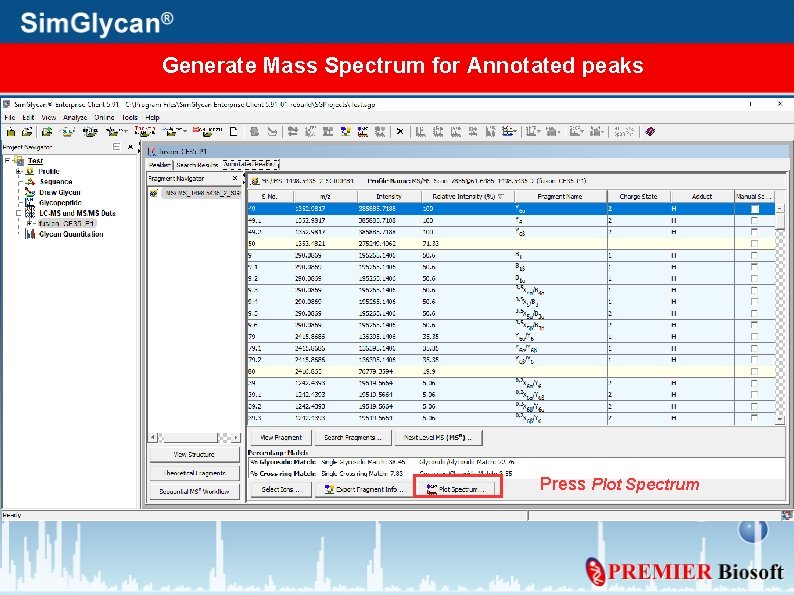Image resolution: width=794 pixels, height=595 pixels.
Task: Collapse the Test root tree node
Action: pos(7,161)
